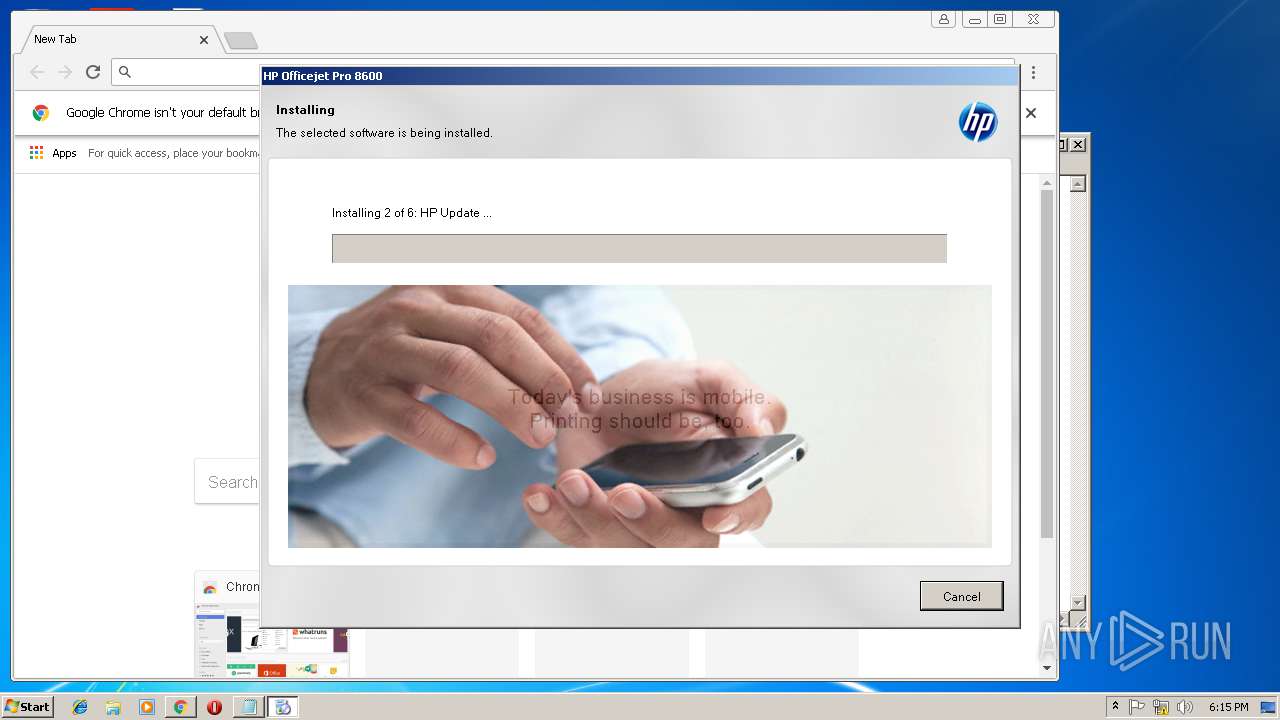Open a new Chrome tab with the new-tab button

pos(240,40)
